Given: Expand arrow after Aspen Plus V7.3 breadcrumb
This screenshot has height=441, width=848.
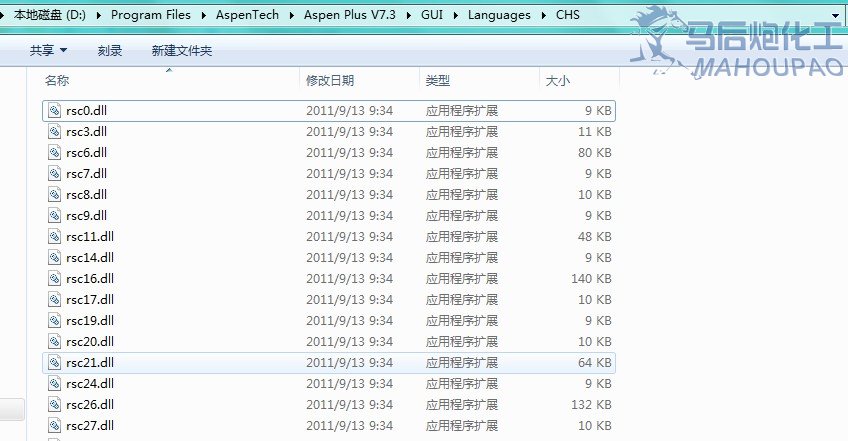Looking at the screenshot, I should (409, 15).
